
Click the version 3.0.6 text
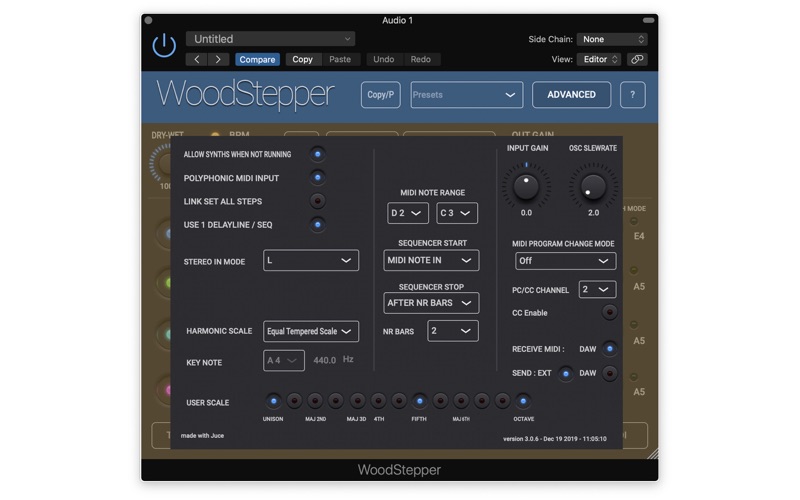pos(555,439)
